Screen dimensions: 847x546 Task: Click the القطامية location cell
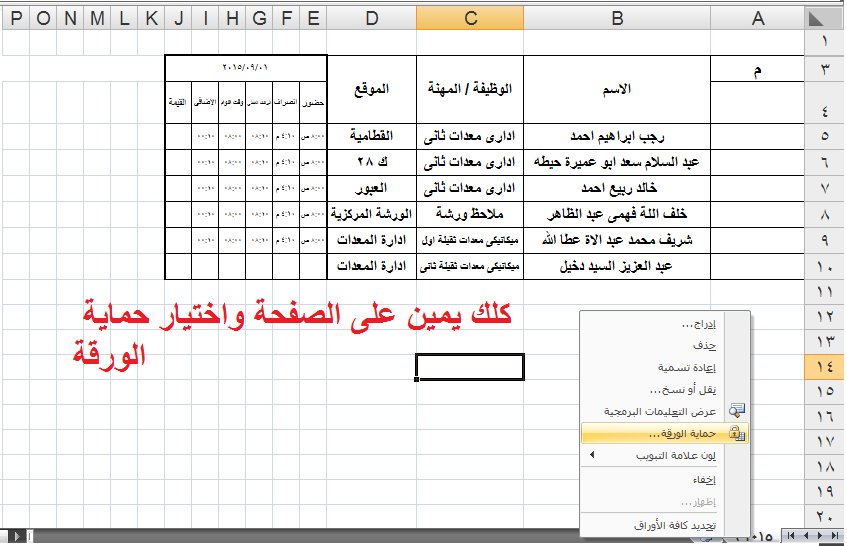click(x=372, y=136)
